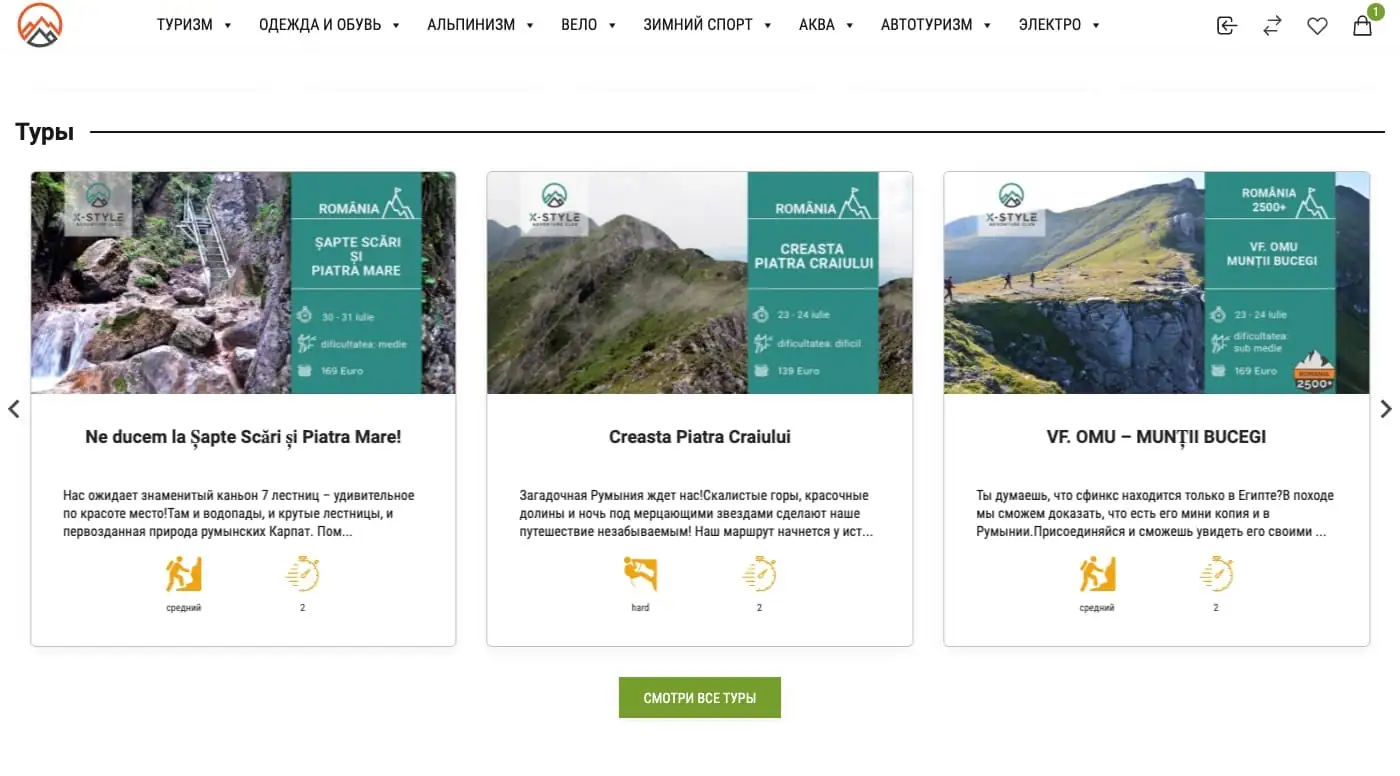
Task: Expand the Одежда и обувь dropdown
Action: [x=329, y=25]
